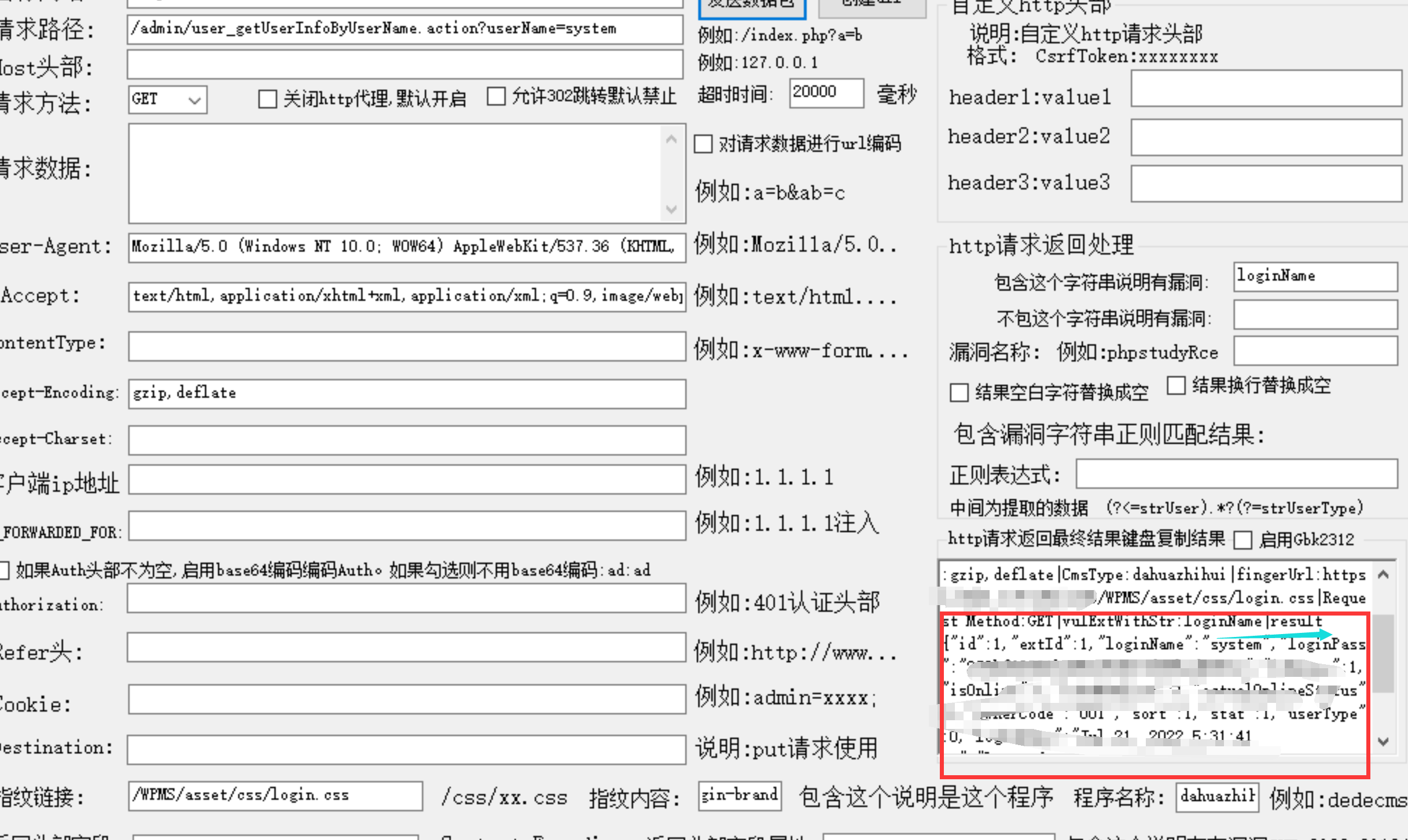
Task: Click the label 说明:put请求使用
Action: point(786,749)
